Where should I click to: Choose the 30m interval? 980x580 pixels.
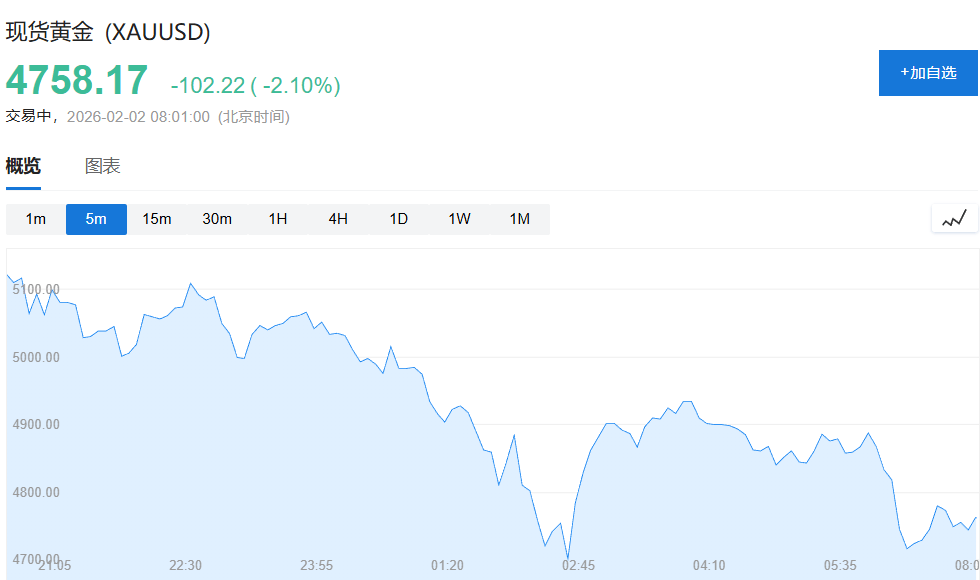click(217, 219)
